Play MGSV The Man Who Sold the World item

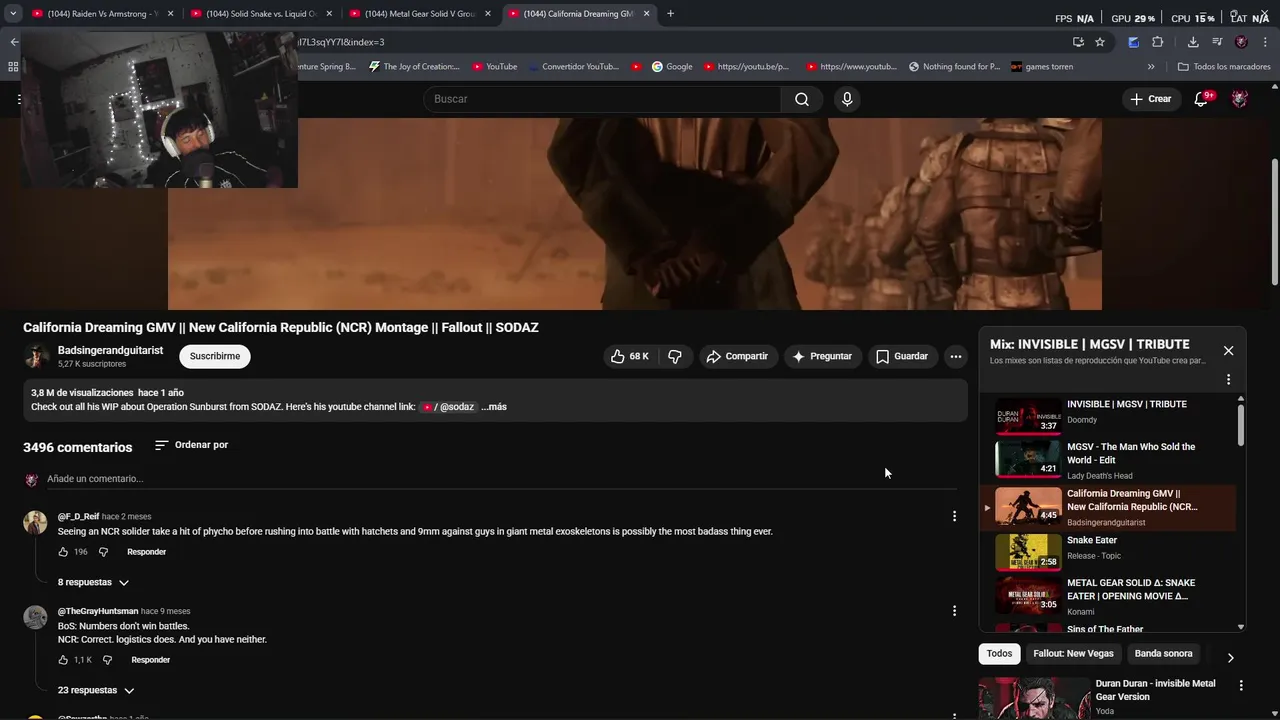[x=1109, y=460]
